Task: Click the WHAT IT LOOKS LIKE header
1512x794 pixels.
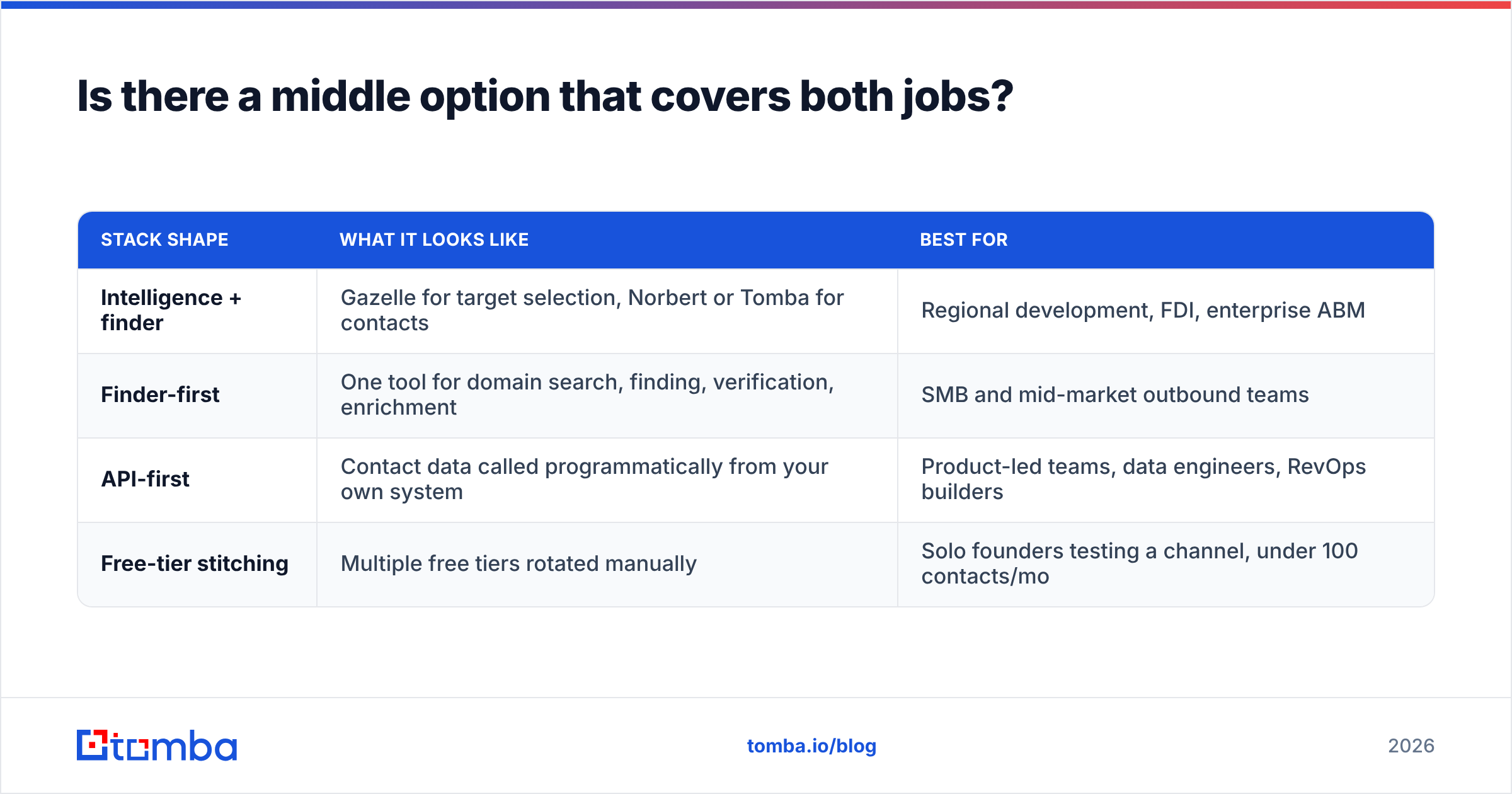Action: [434, 240]
